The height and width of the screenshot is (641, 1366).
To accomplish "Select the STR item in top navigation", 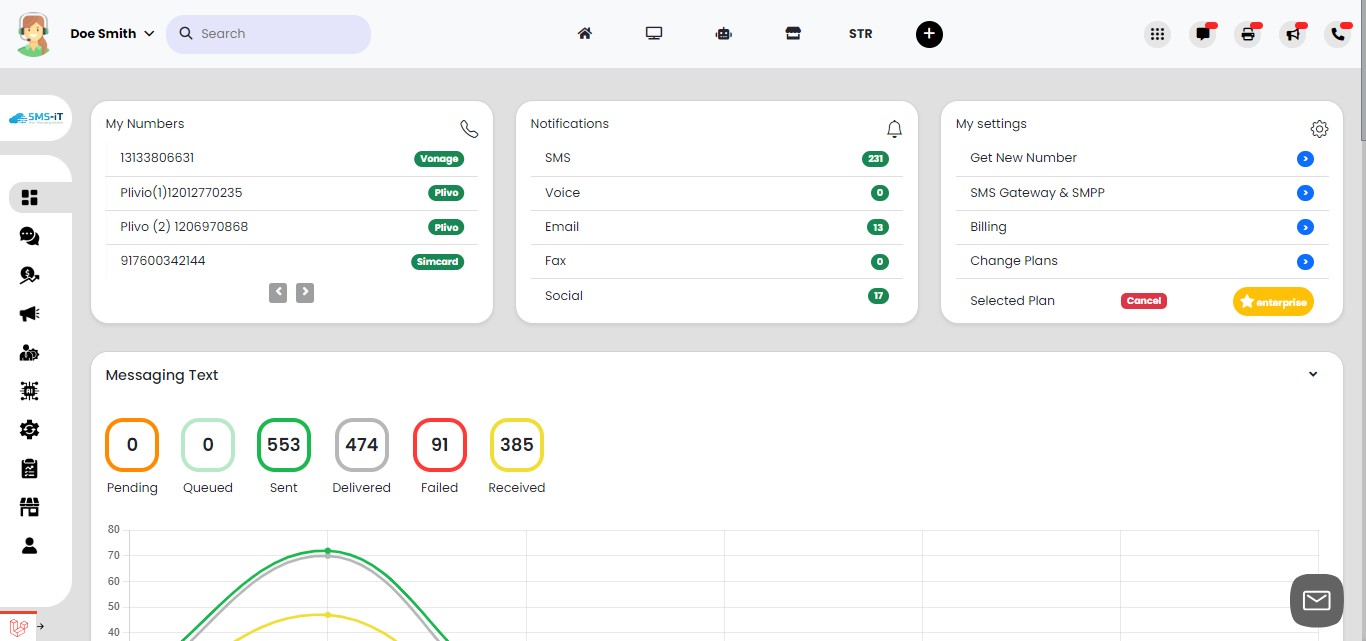I will click(860, 33).
